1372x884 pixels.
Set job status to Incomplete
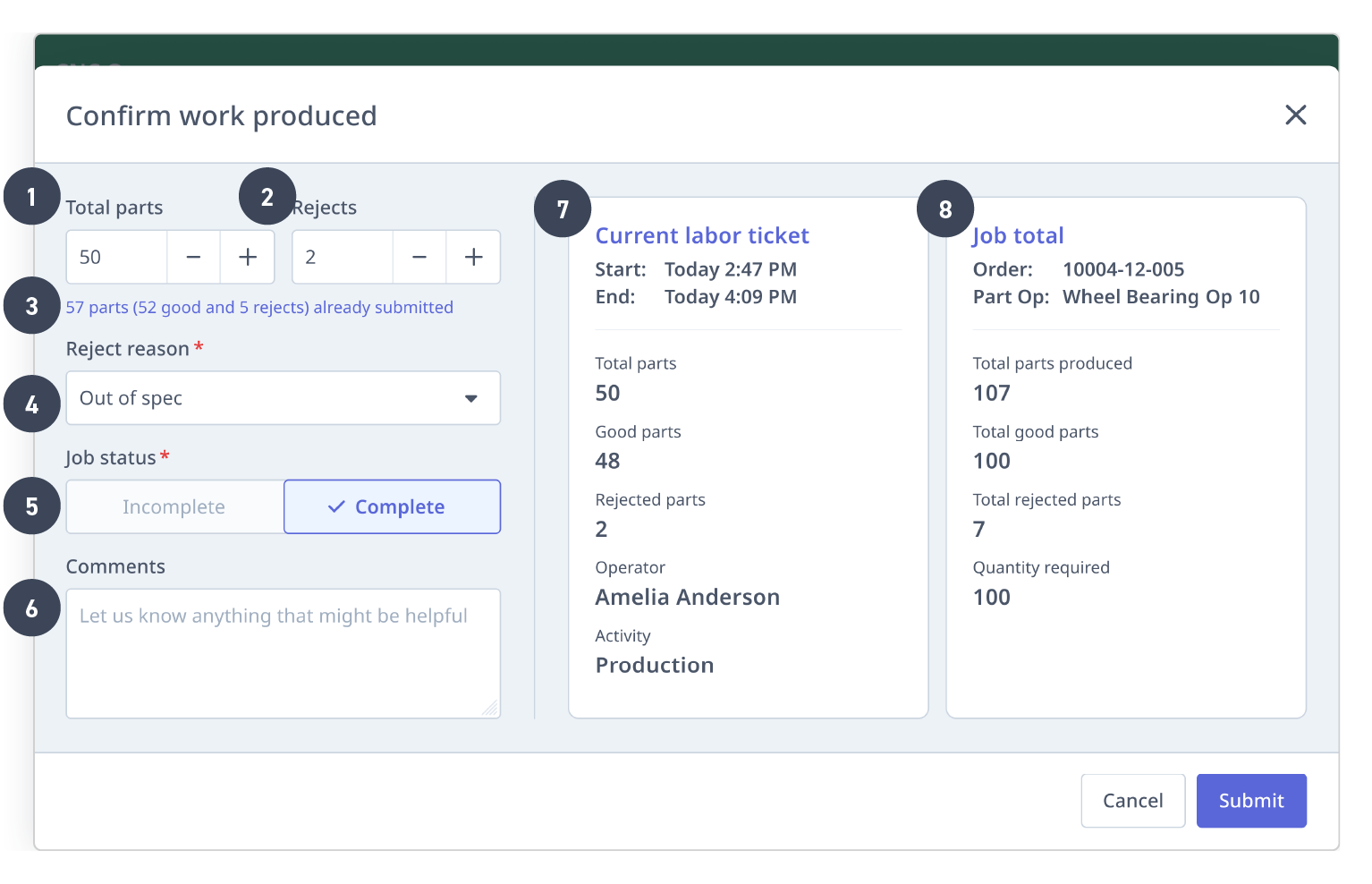174,507
